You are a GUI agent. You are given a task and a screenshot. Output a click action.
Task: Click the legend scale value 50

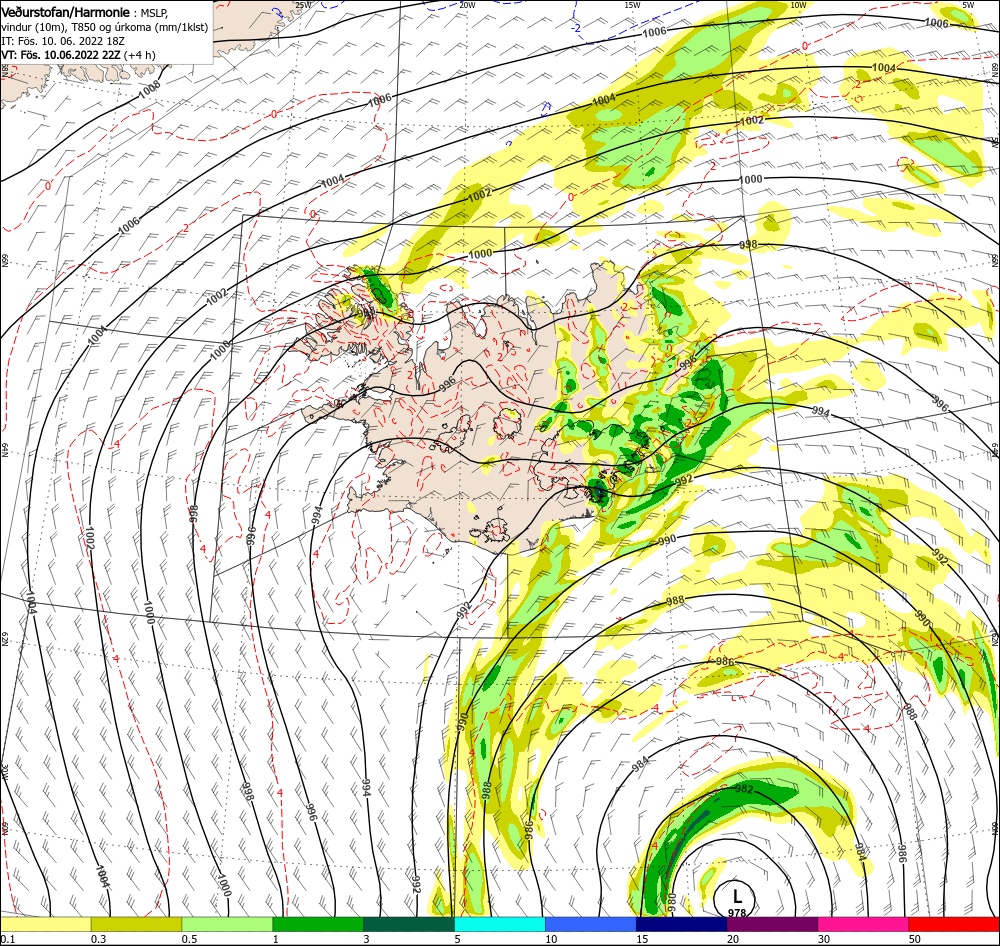[915, 939]
